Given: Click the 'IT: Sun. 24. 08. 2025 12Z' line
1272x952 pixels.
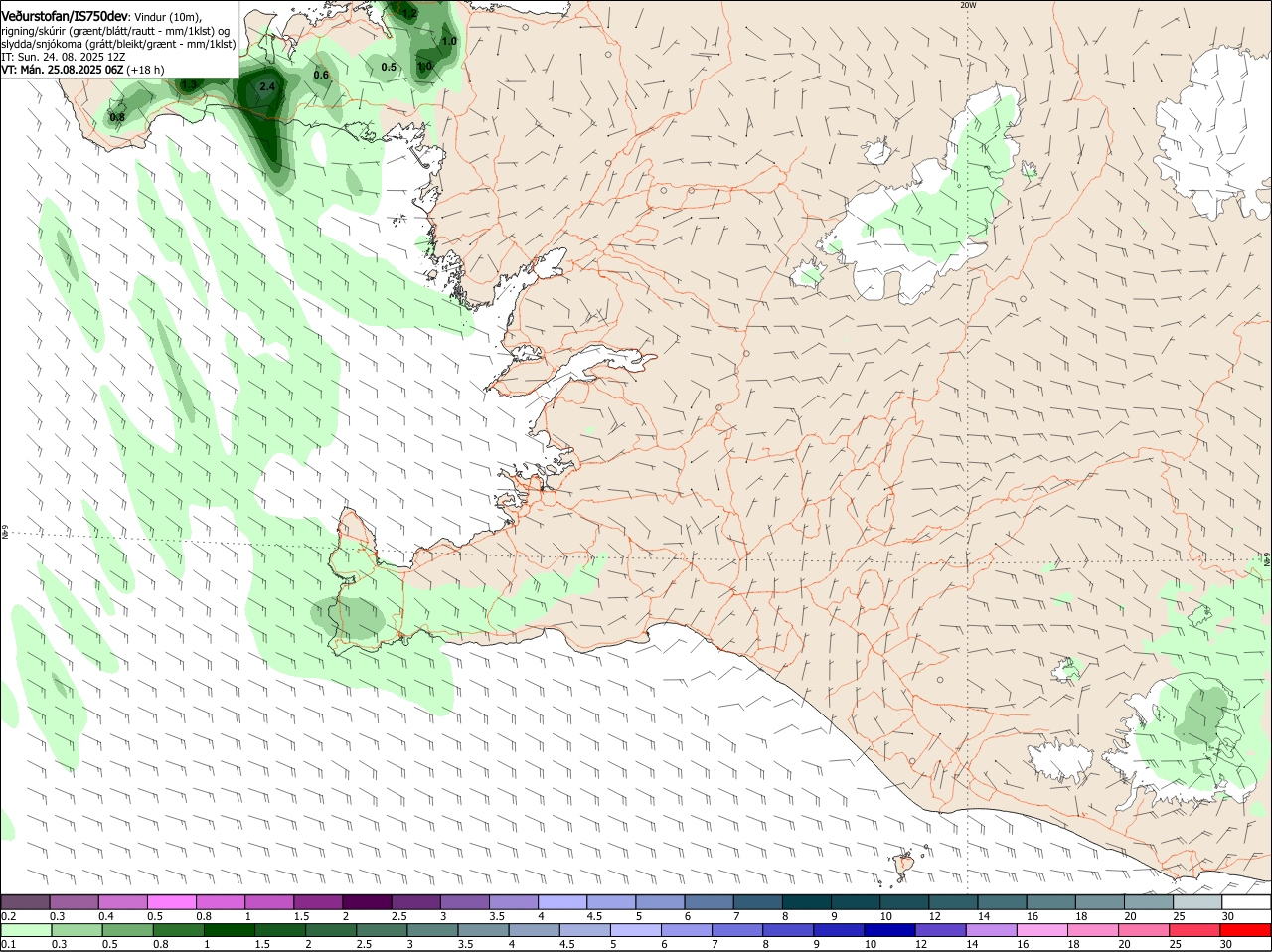Looking at the screenshot, I should pos(63,57).
